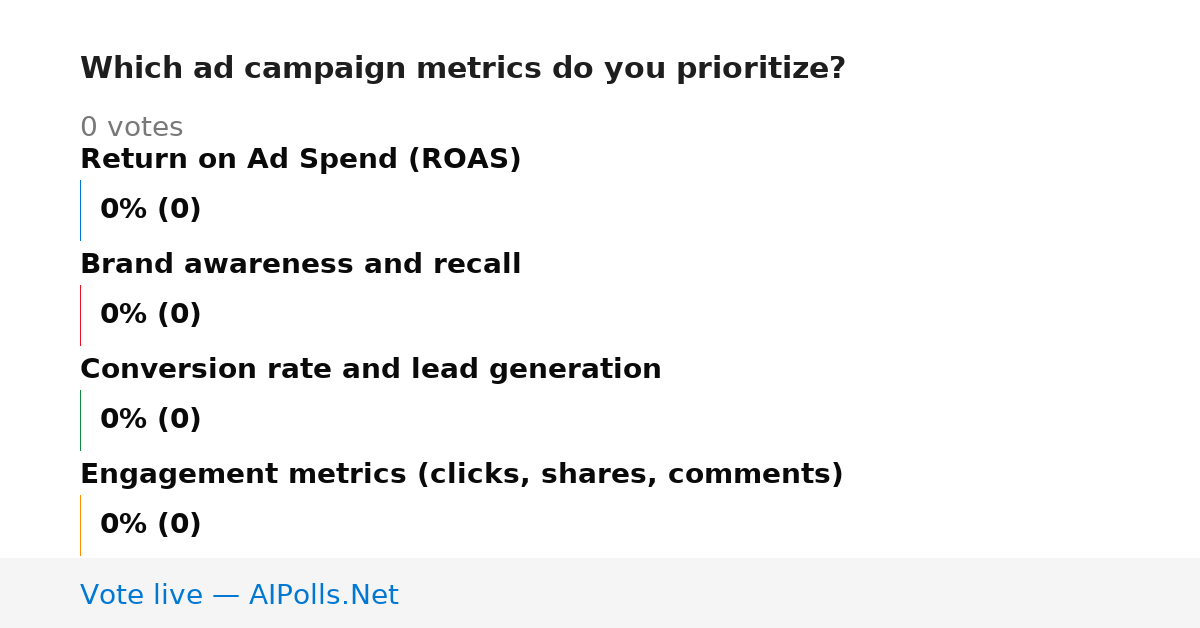Click the Vote live — AIPolls.Net link
The width and height of the screenshot is (1200, 628).
[x=239, y=595]
